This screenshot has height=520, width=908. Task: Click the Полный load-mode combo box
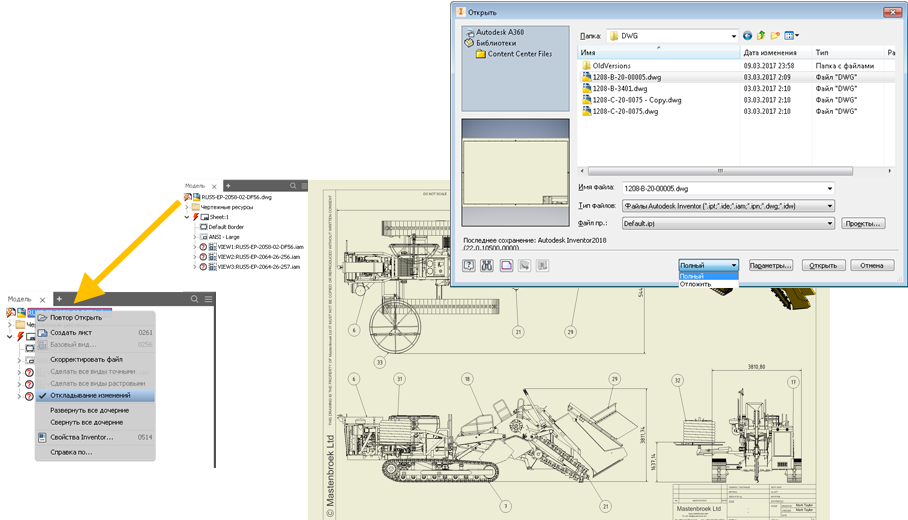708,265
